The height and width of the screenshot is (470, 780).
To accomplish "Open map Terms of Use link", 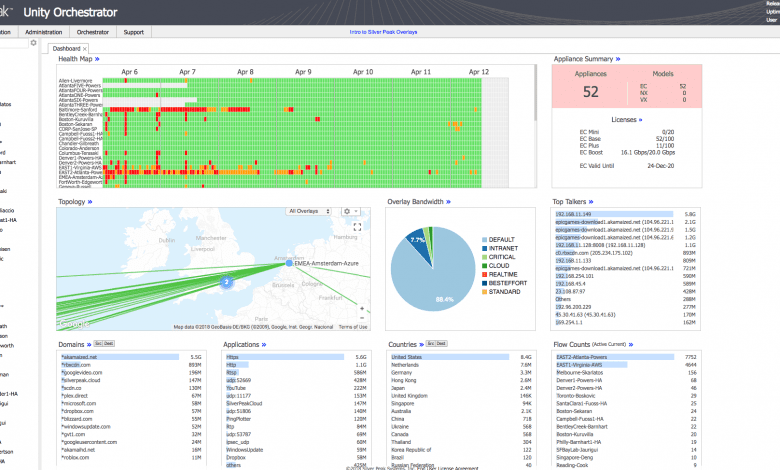I will [353, 327].
